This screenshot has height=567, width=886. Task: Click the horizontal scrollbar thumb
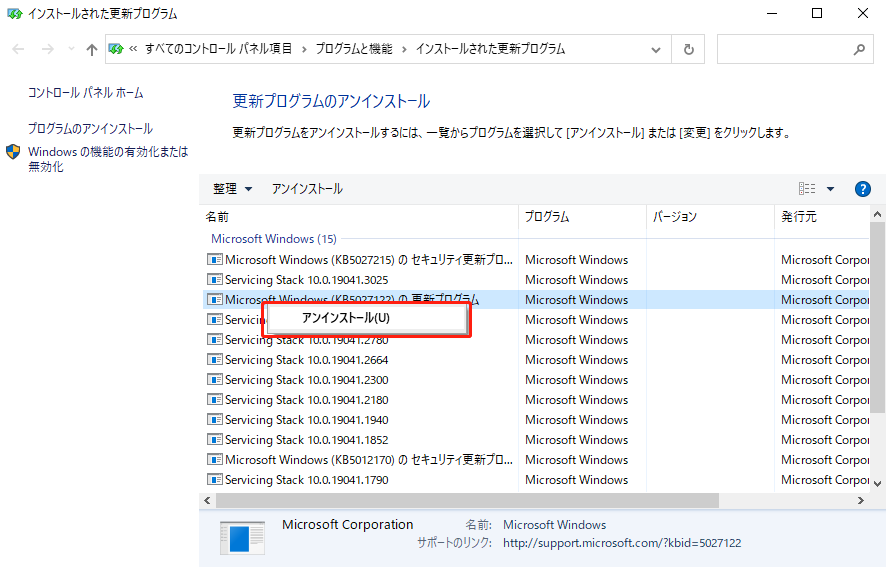(467, 500)
